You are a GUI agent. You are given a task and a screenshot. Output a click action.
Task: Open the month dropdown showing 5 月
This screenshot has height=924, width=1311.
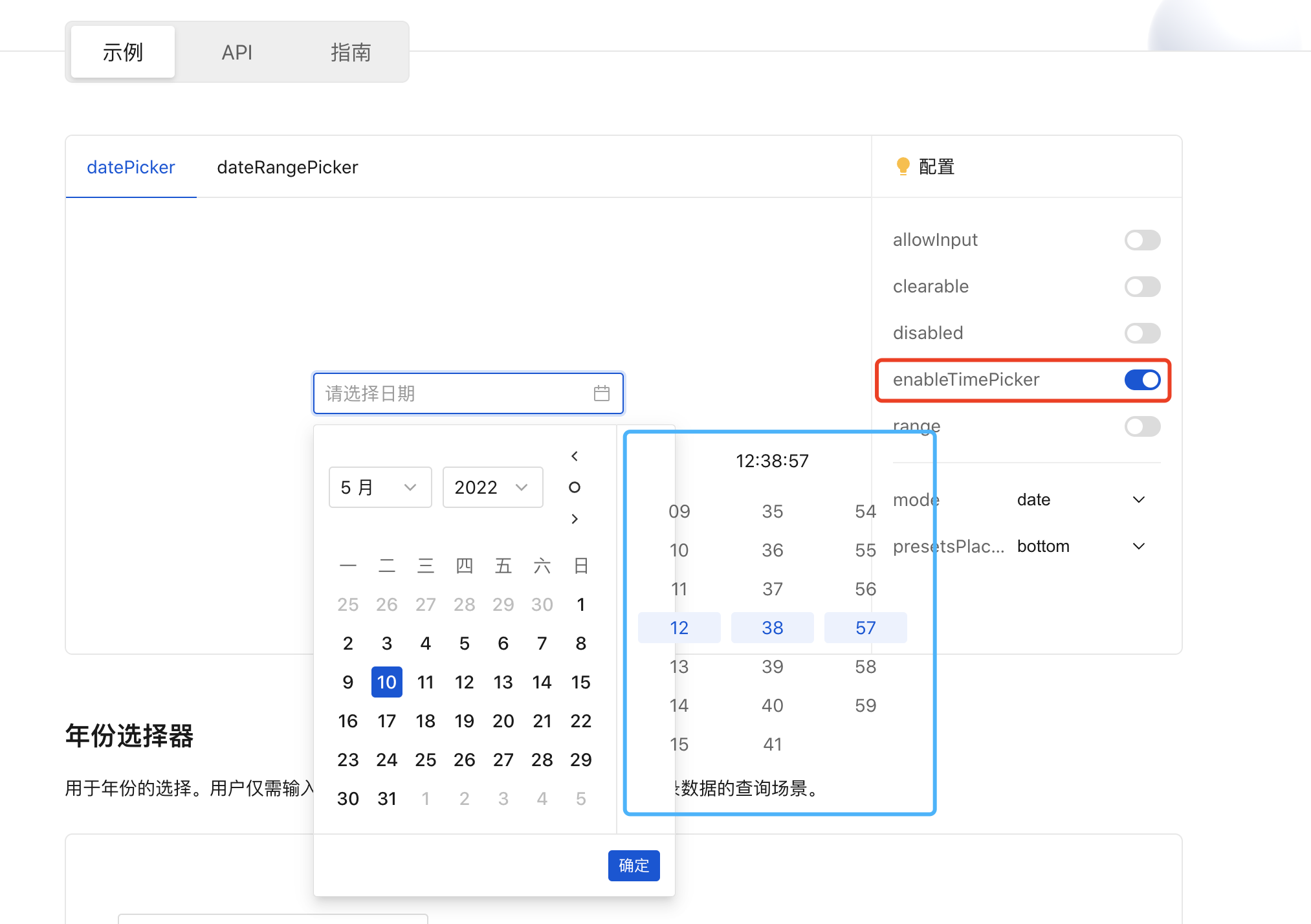point(380,487)
